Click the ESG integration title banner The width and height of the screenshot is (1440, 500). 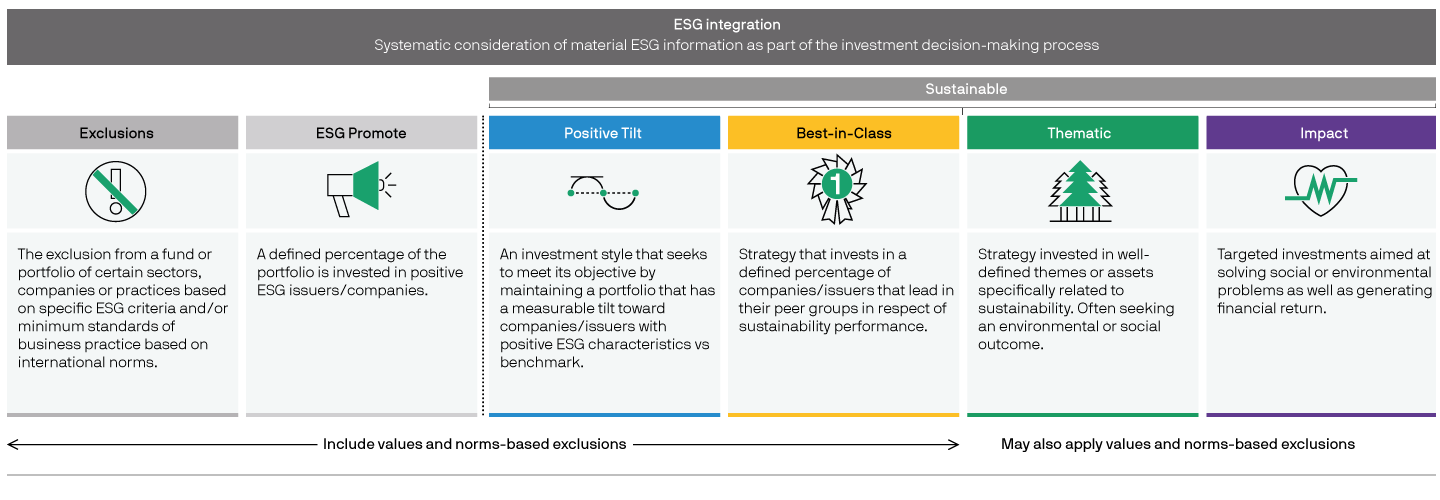pyautogui.click(x=722, y=37)
